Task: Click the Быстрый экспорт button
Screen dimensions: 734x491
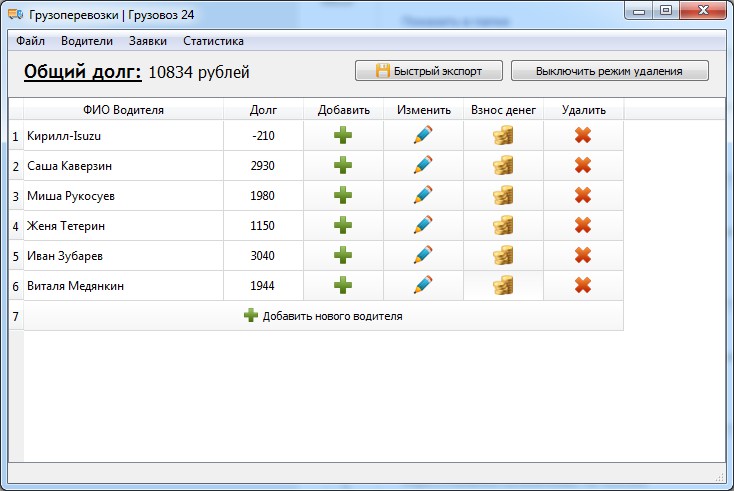Action: 429,71
